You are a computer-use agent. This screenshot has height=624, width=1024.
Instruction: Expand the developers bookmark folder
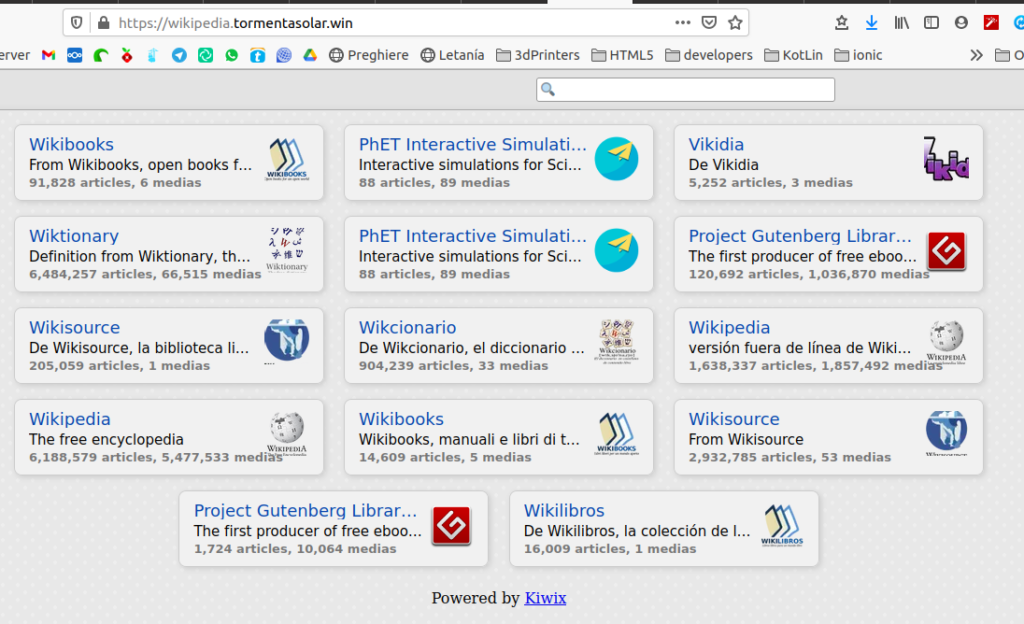[x=709, y=55]
